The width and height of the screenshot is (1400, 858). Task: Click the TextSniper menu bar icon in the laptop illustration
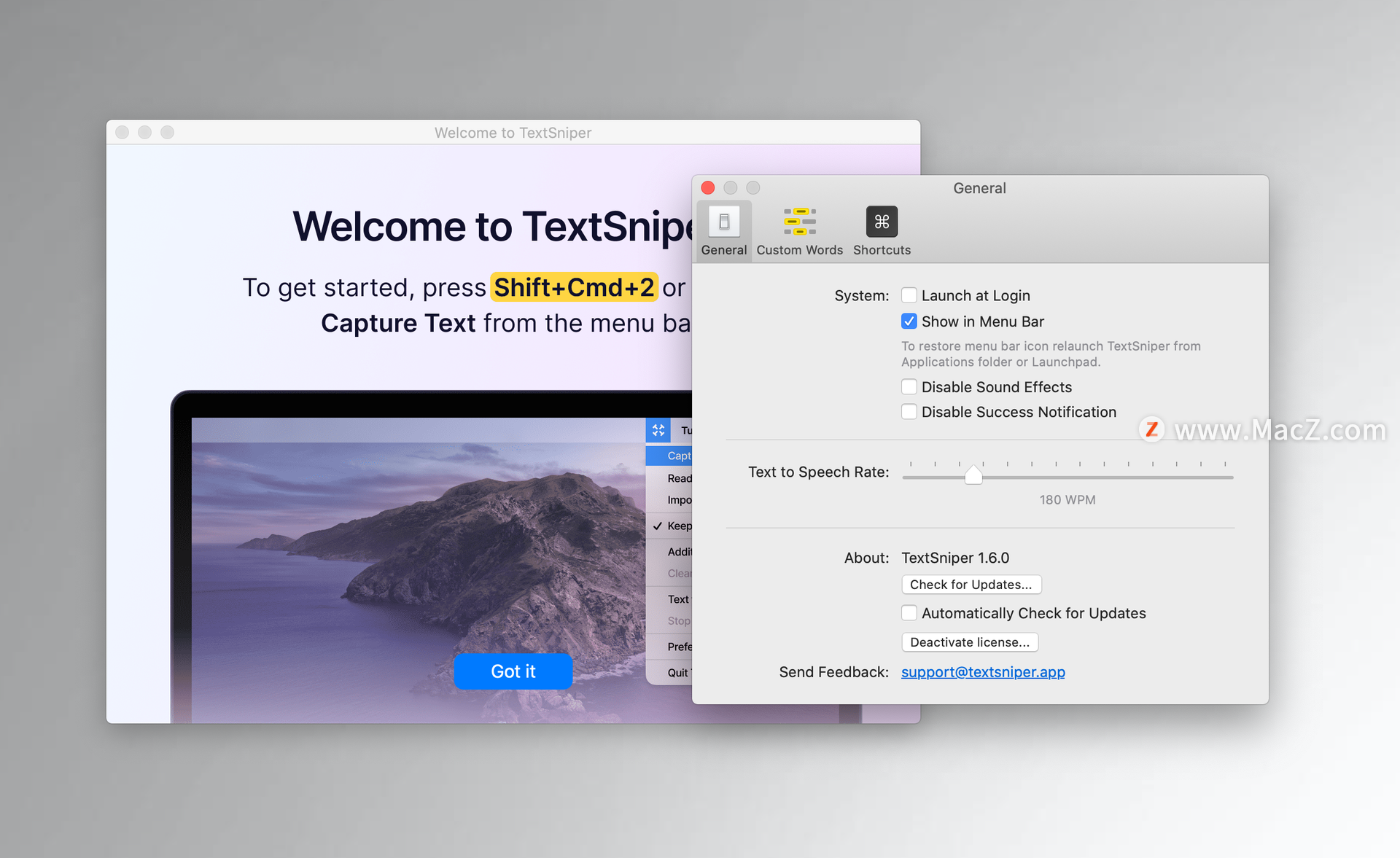(658, 430)
